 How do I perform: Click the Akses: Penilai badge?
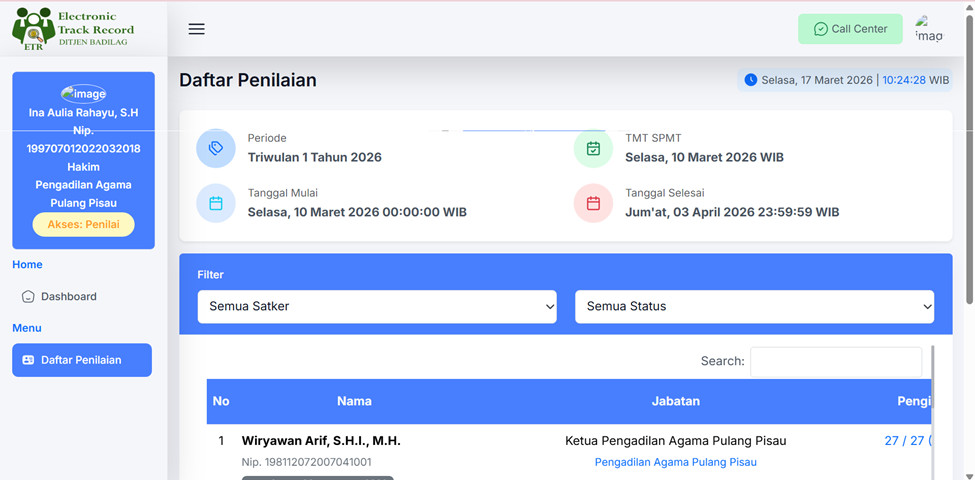(x=83, y=225)
